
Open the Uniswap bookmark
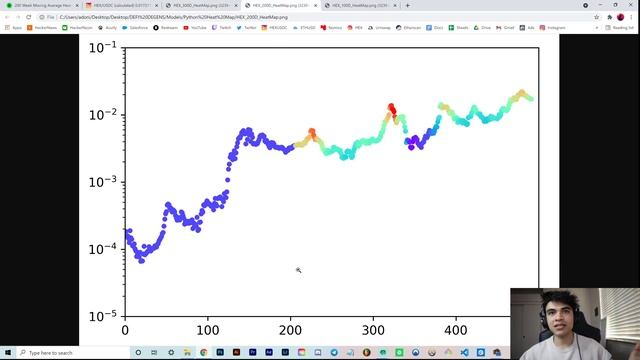click(379, 28)
